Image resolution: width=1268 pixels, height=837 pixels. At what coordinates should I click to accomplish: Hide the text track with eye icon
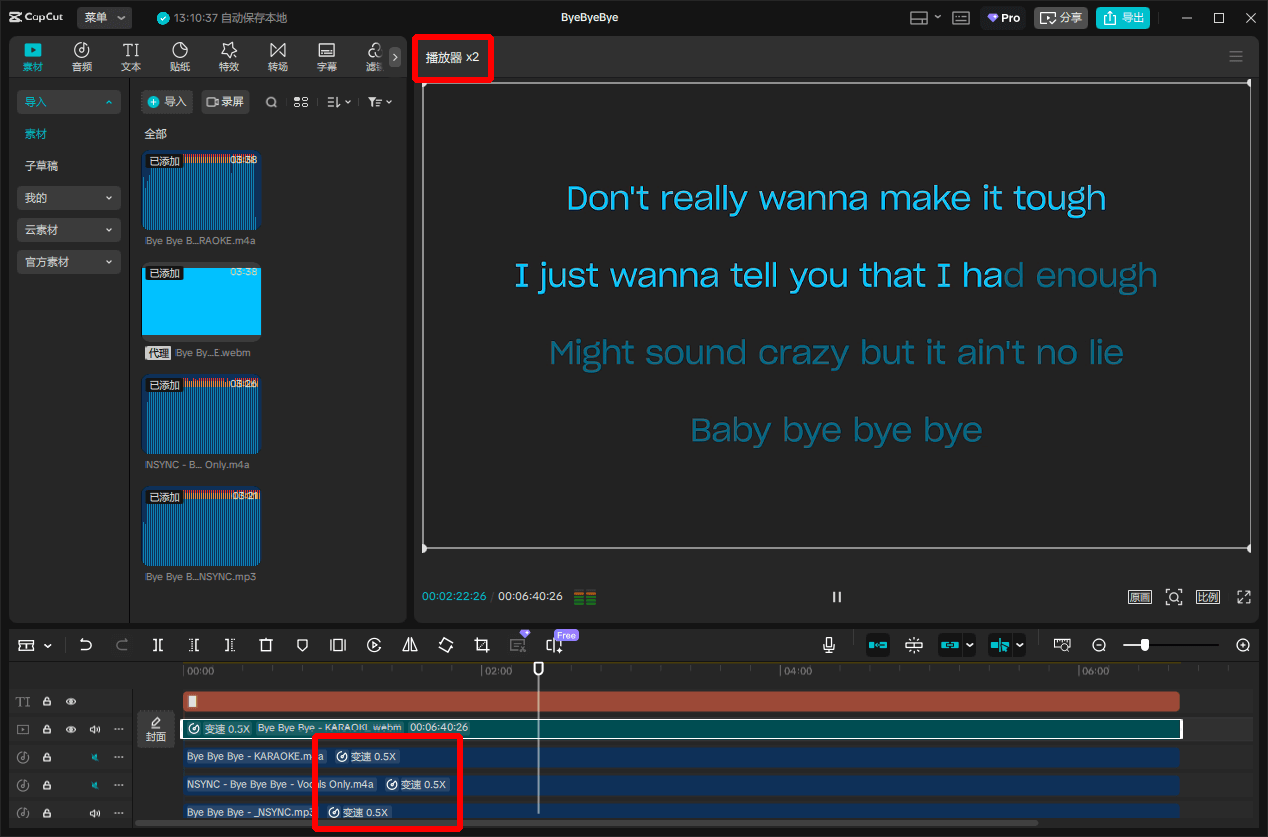click(x=71, y=702)
